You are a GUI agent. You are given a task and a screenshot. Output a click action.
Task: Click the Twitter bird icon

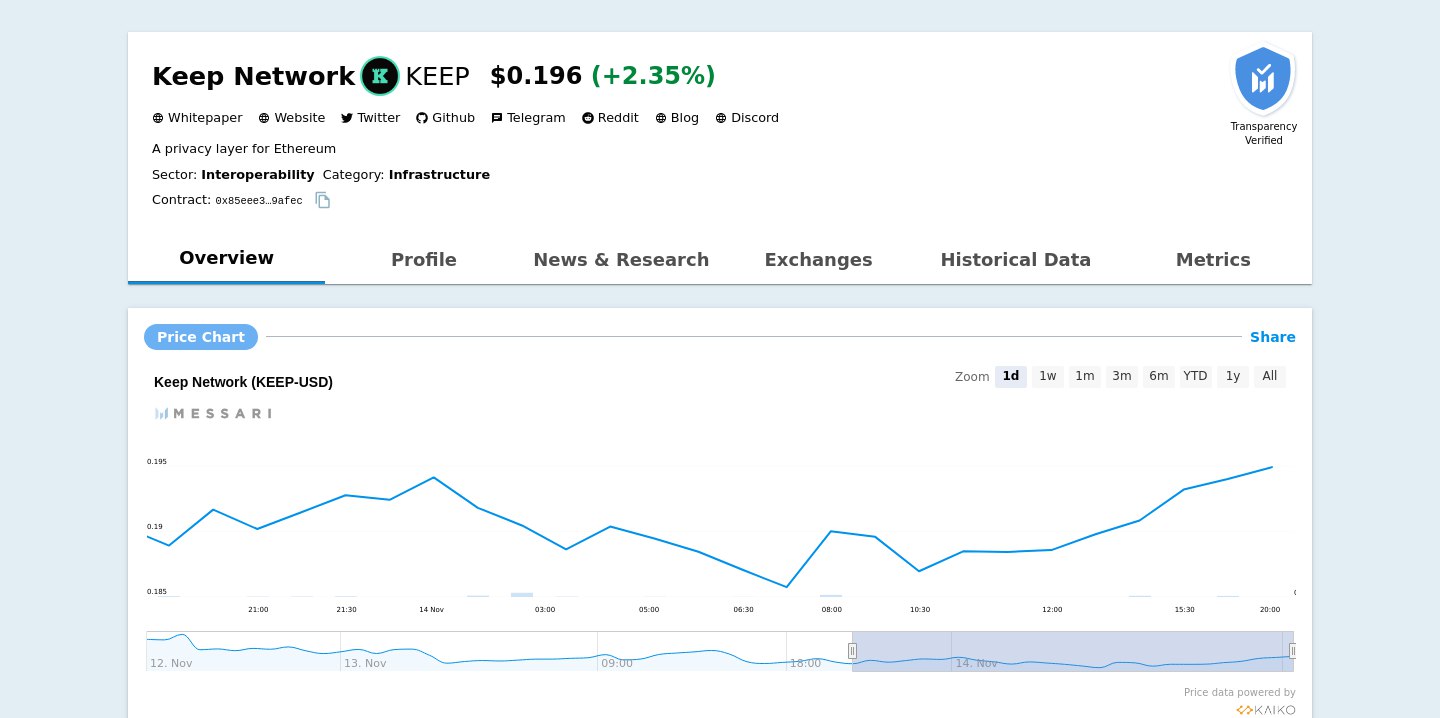pos(347,118)
